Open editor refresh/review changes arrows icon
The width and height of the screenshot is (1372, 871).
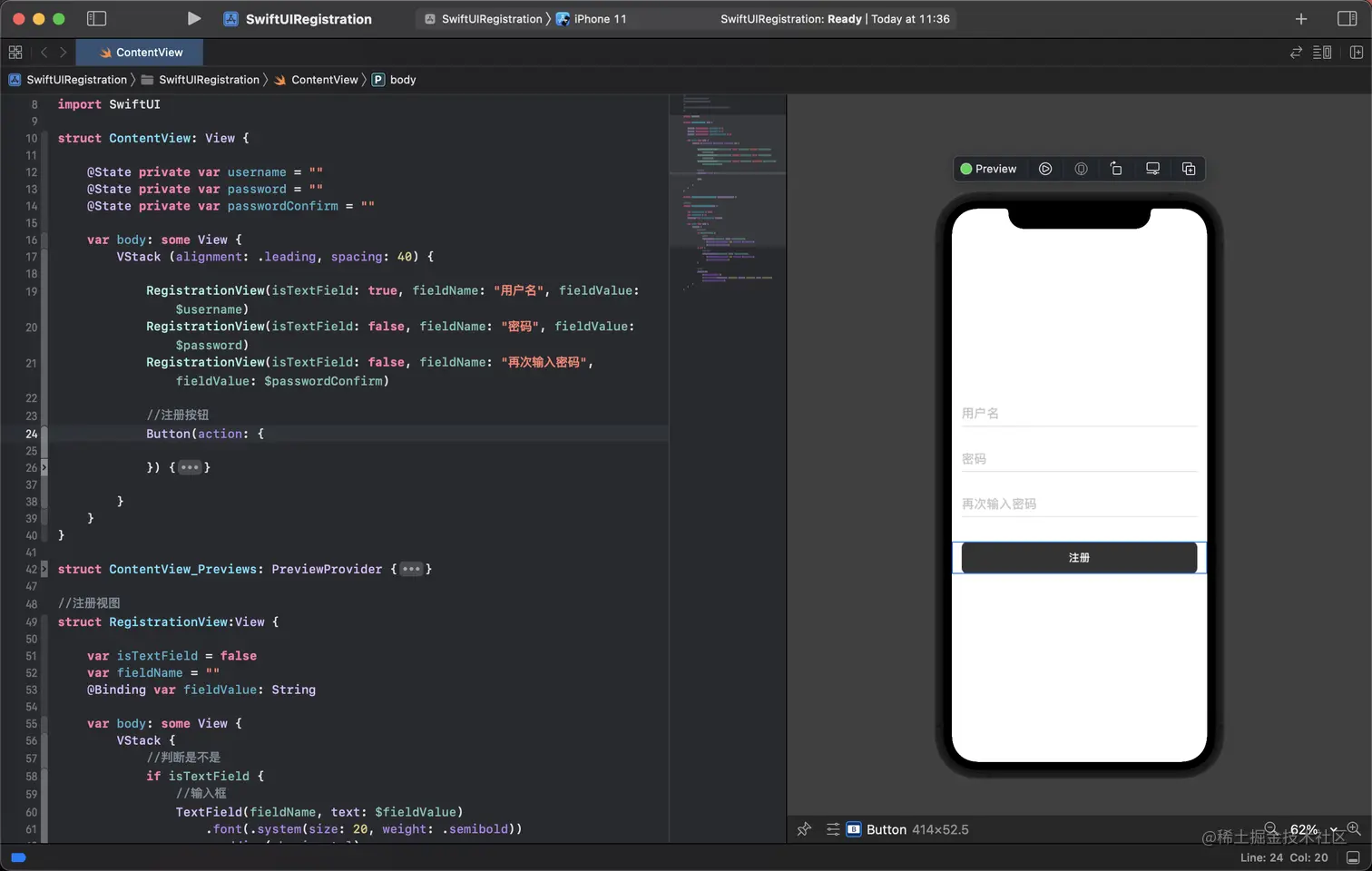coord(1296,53)
